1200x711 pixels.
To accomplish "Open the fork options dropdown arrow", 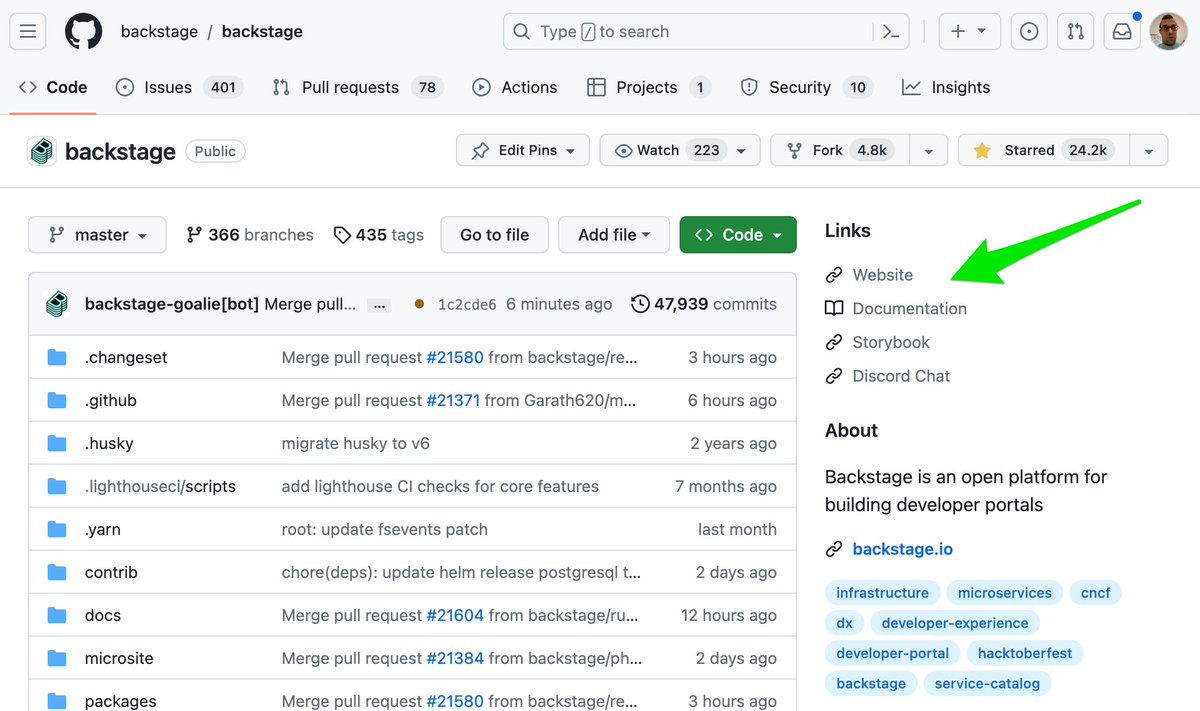I will click(x=928, y=150).
